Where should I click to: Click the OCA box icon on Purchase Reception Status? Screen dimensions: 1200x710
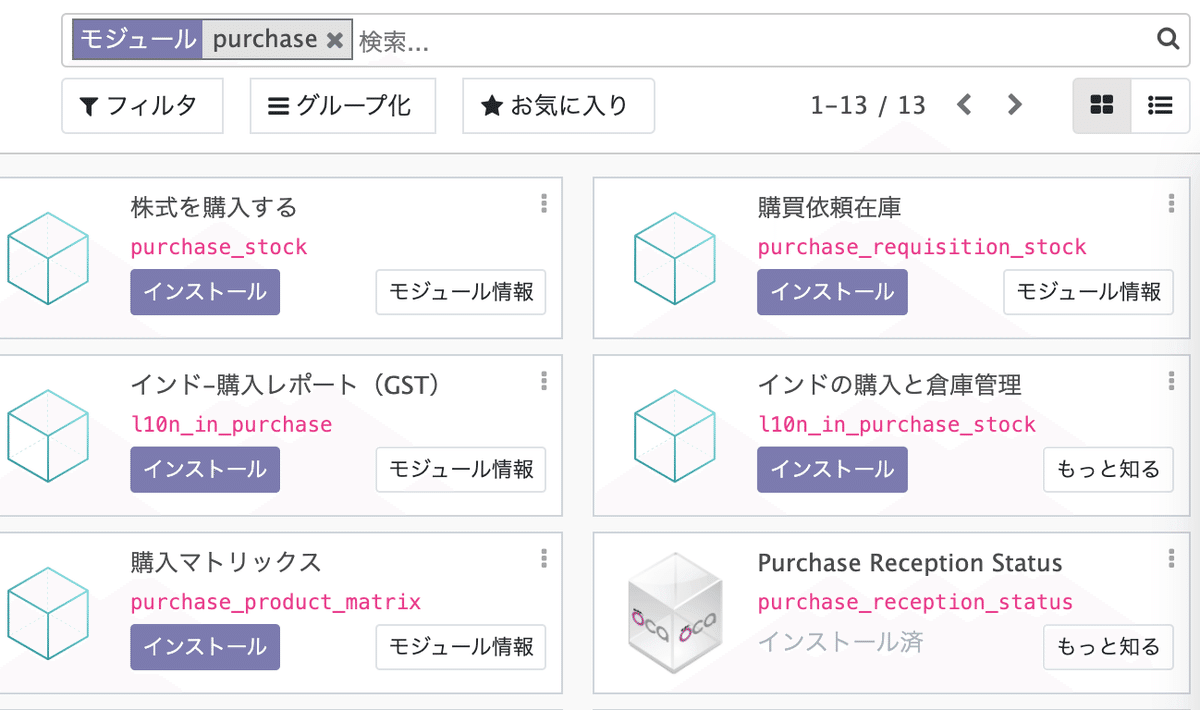pos(675,613)
